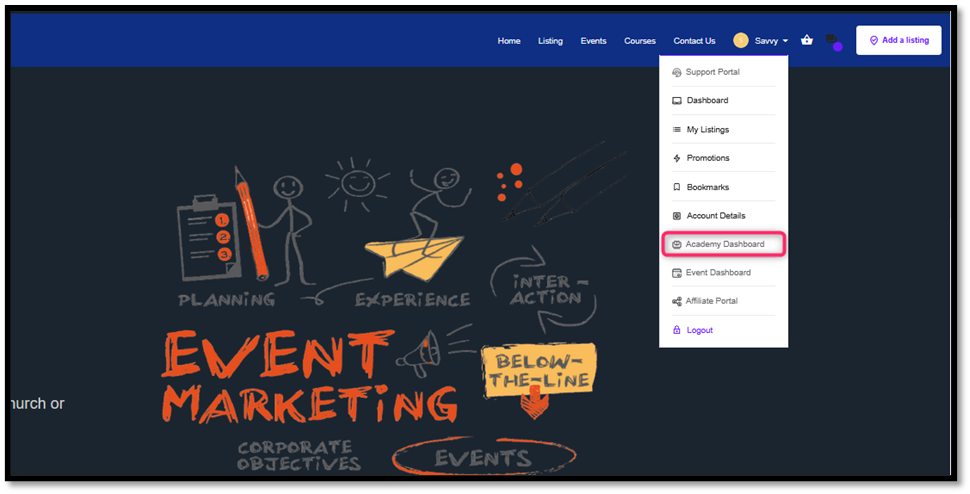Click the Support Portal headset icon

point(677,72)
